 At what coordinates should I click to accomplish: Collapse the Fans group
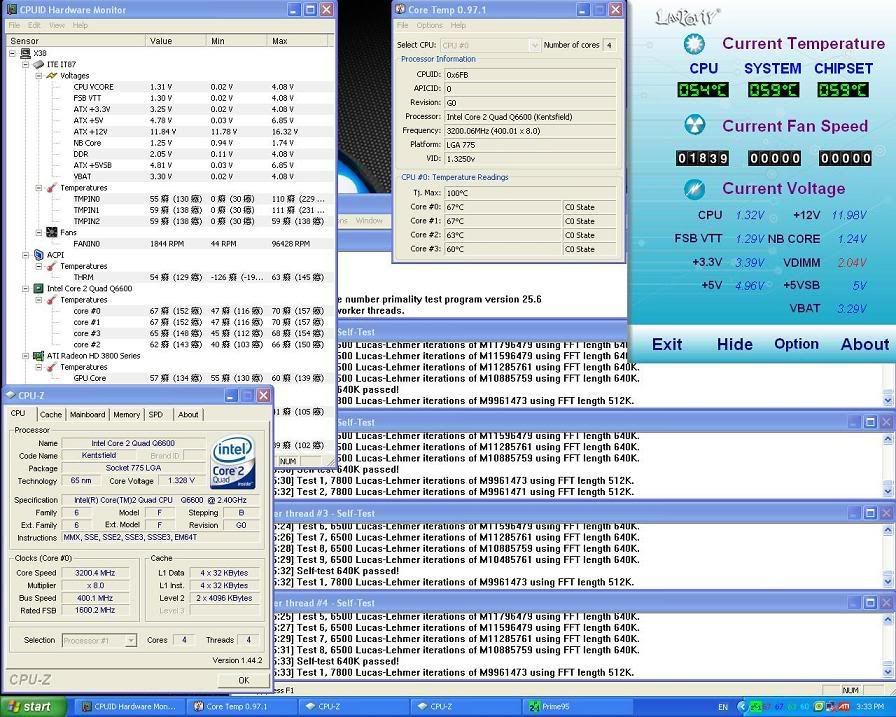click(39, 233)
